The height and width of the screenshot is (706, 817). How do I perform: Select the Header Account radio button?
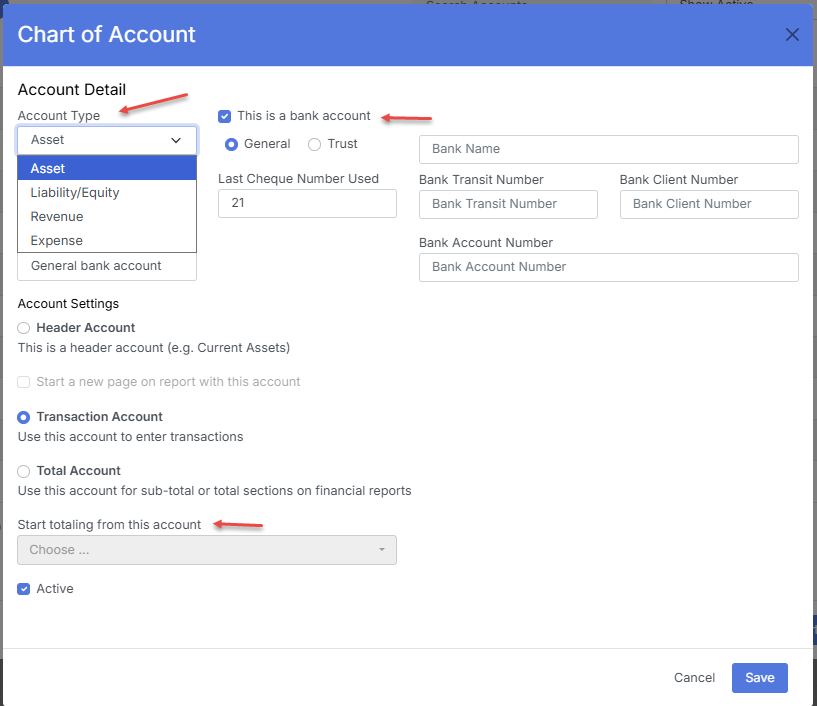coord(24,328)
